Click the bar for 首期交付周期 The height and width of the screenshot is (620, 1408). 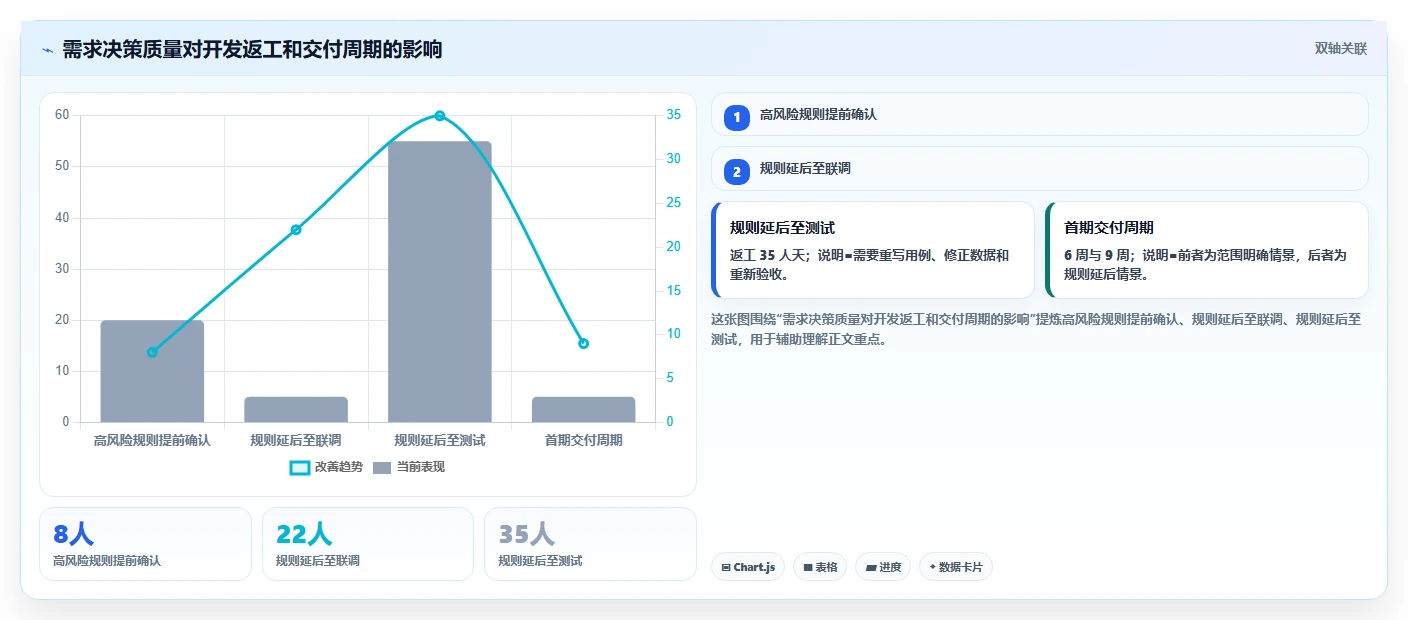pyautogui.click(x=584, y=409)
